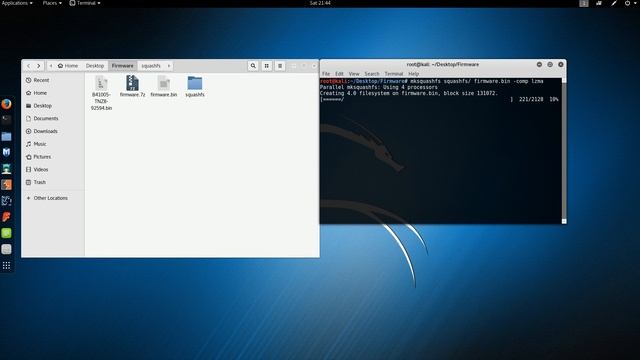Image resolution: width=640 pixels, height=360 pixels.
Task: Open the green dock application icon
Action: coord(6,233)
